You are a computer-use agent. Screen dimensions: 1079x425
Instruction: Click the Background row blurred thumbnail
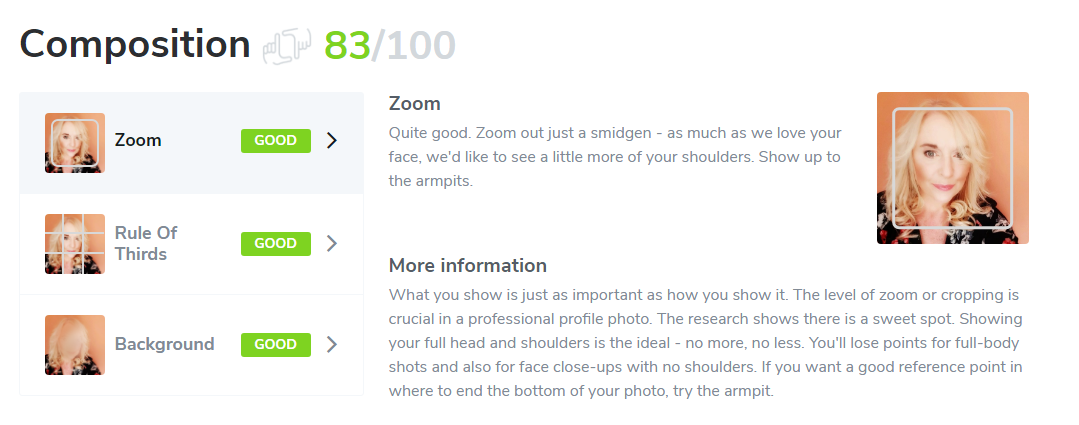tap(75, 345)
